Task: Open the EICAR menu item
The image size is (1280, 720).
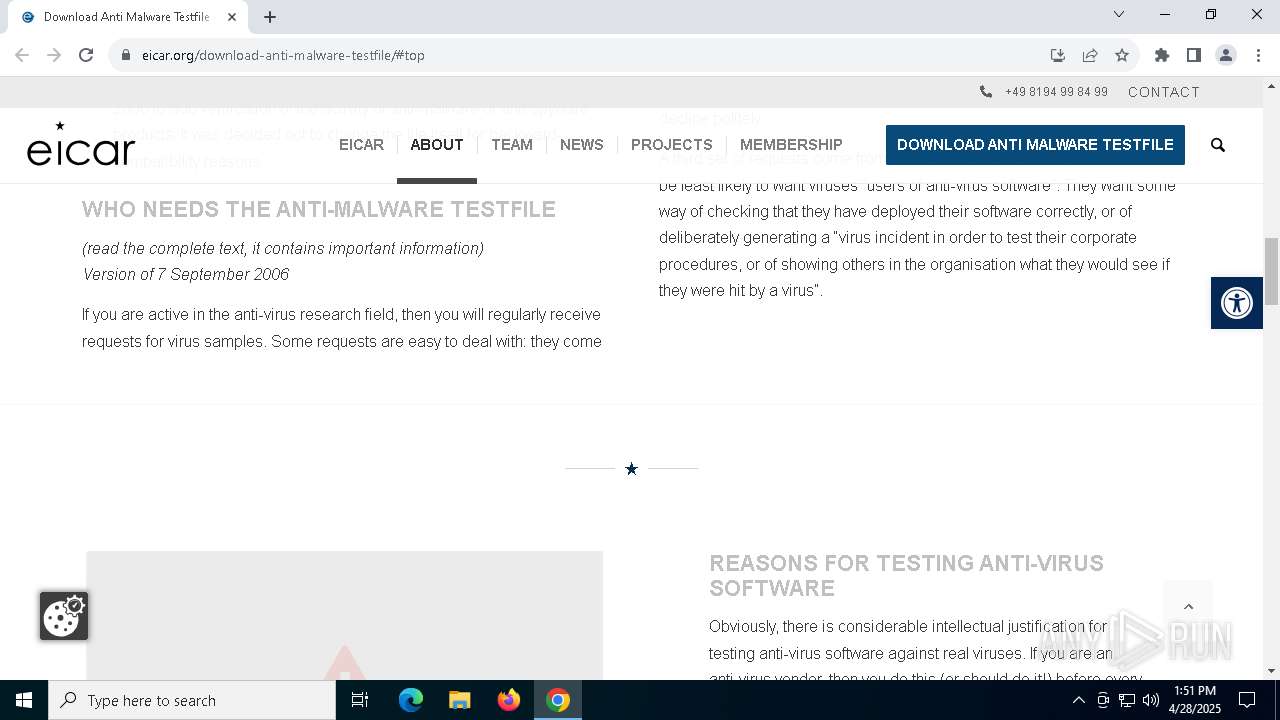Action: click(361, 145)
